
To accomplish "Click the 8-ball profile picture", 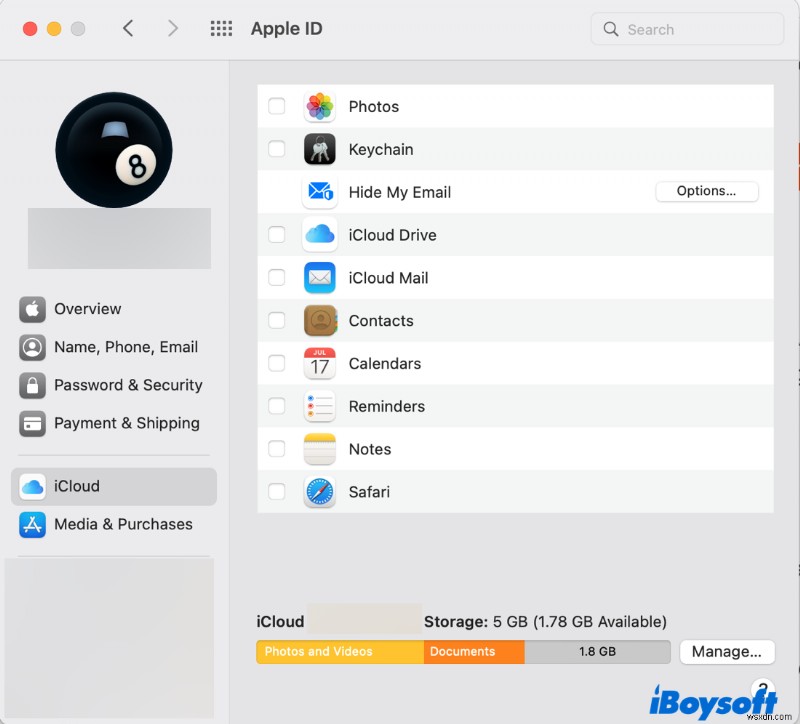I will (114, 150).
